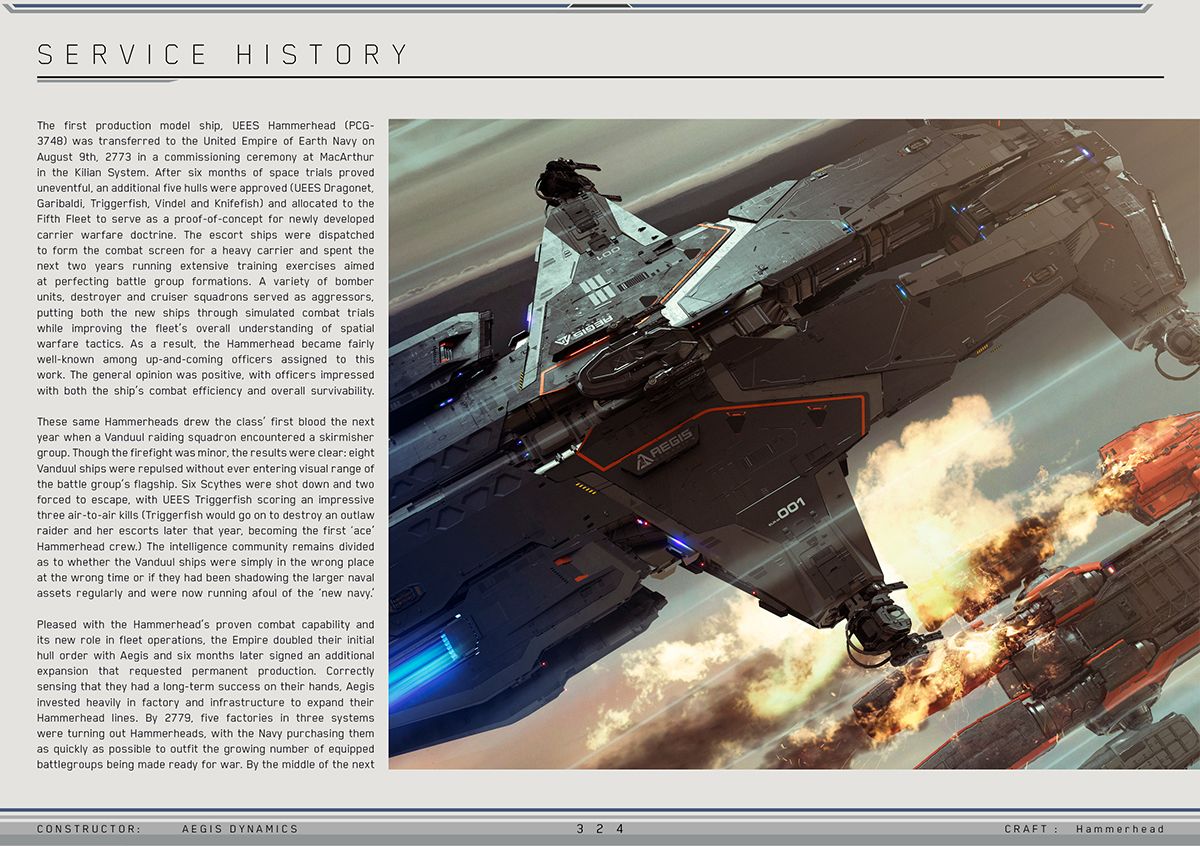
Task: Click the paragraph starting 'The first production model ship'
Action: pyautogui.click(x=206, y=258)
